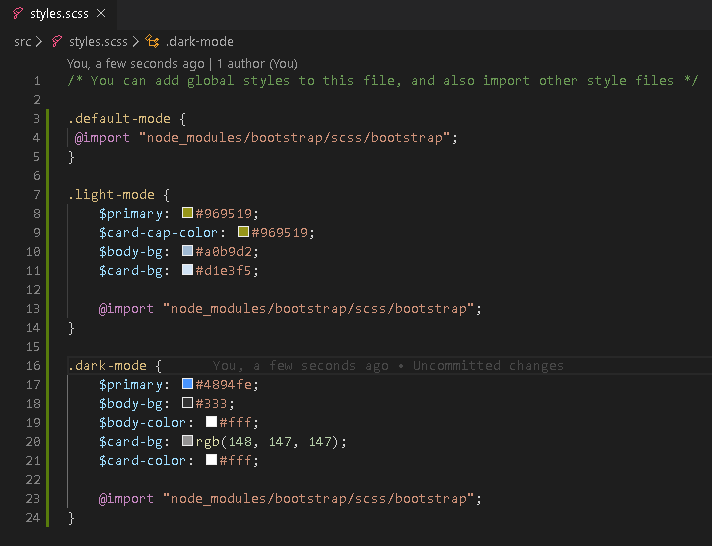The height and width of the screenshot is (546, 712).
Task: Open the #d1e3f5 card-bg color swatch
Action: pos(187,270)
